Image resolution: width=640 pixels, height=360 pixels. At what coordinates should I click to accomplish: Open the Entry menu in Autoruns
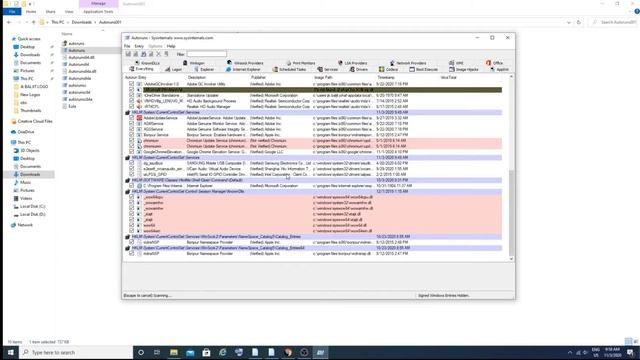pos(139,46)
